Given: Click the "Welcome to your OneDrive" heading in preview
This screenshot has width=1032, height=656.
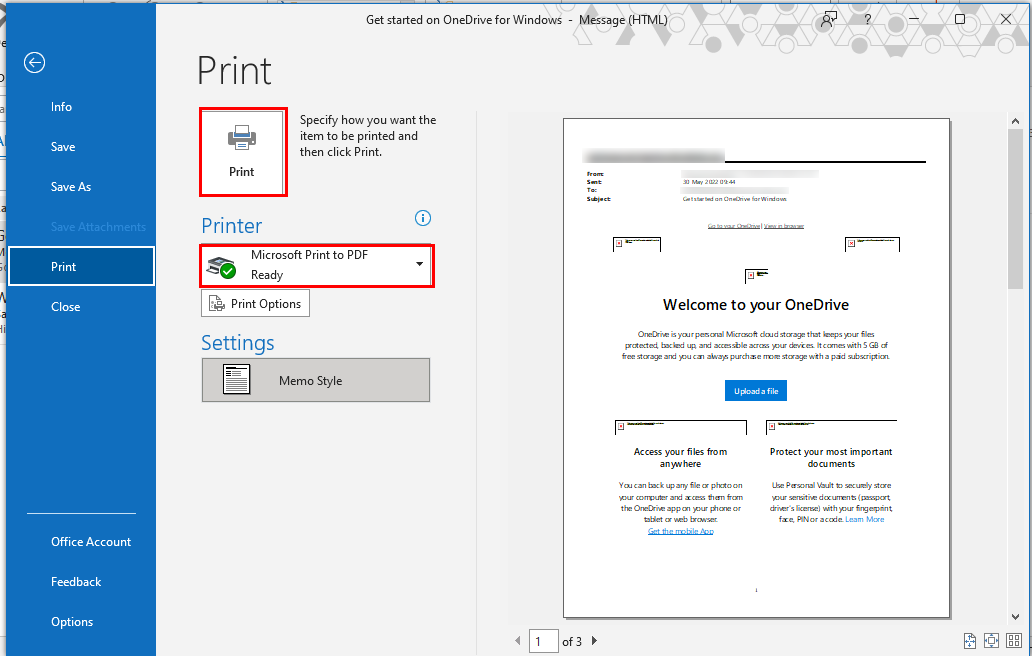Looking at the screenshot, I should tap(756, 305).
